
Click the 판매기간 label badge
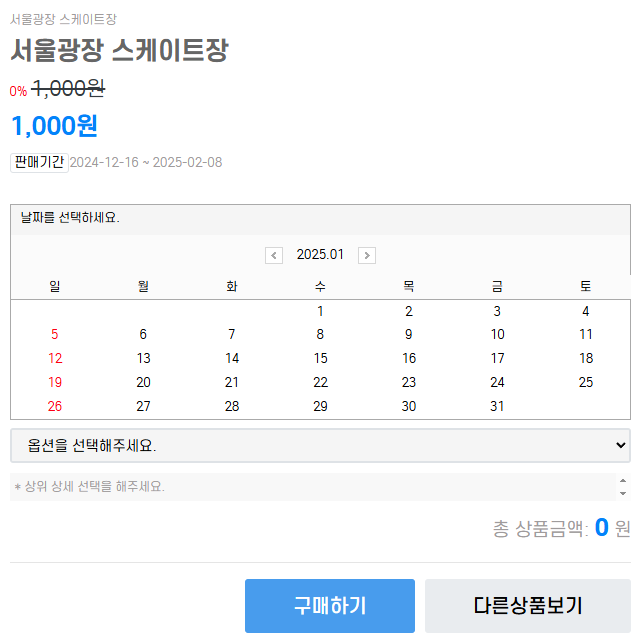39,163
